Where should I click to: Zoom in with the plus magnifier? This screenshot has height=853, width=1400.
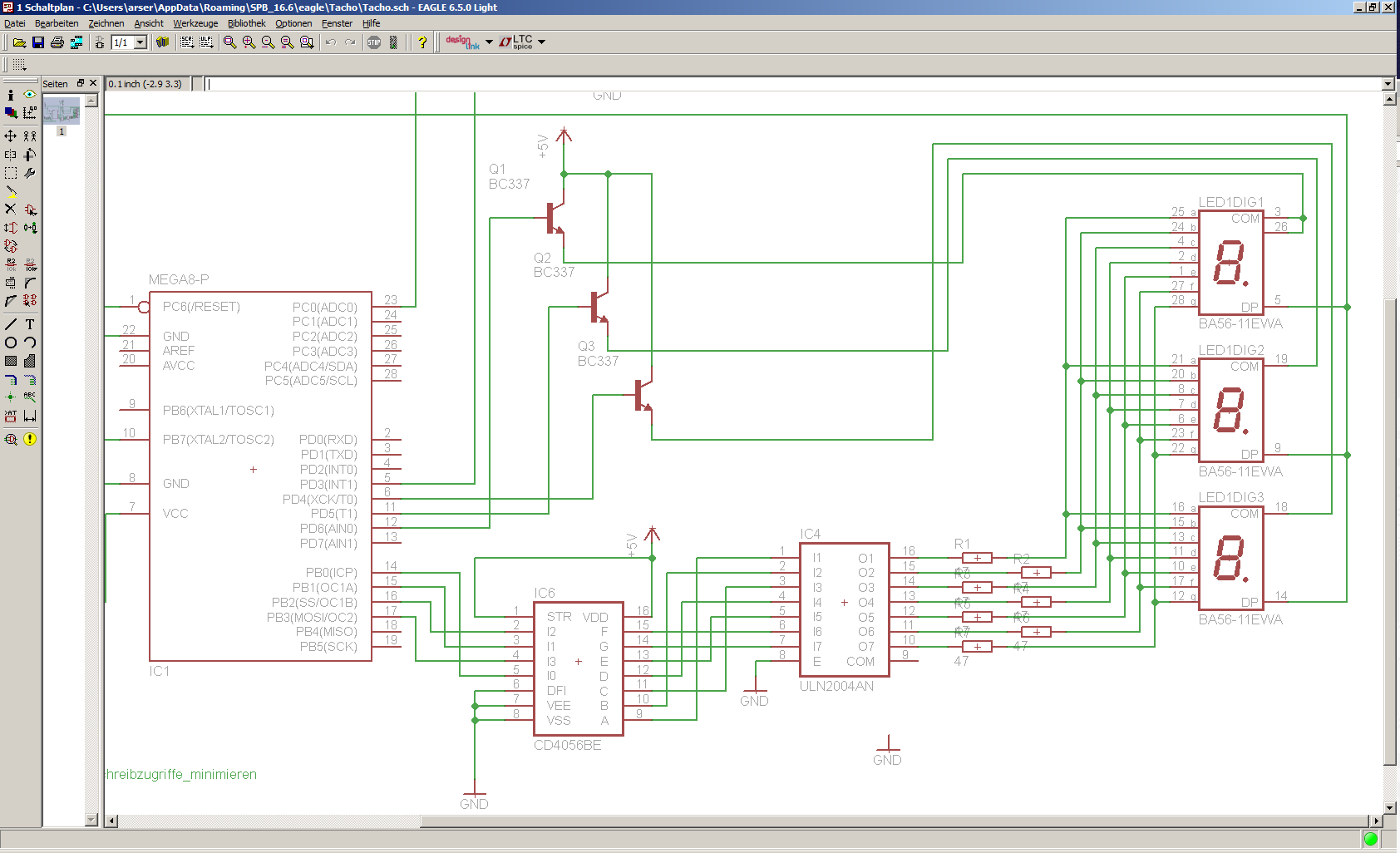point(249,42)
